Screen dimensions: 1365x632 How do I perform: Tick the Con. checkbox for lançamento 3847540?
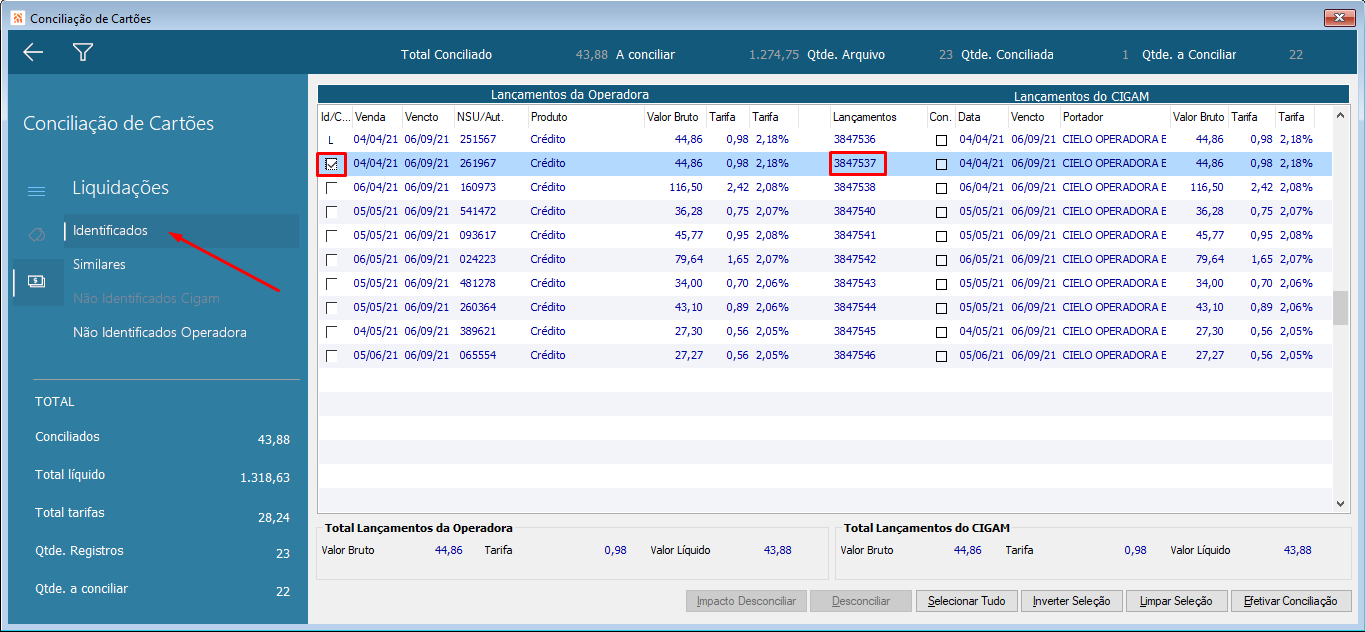(941, 212)
